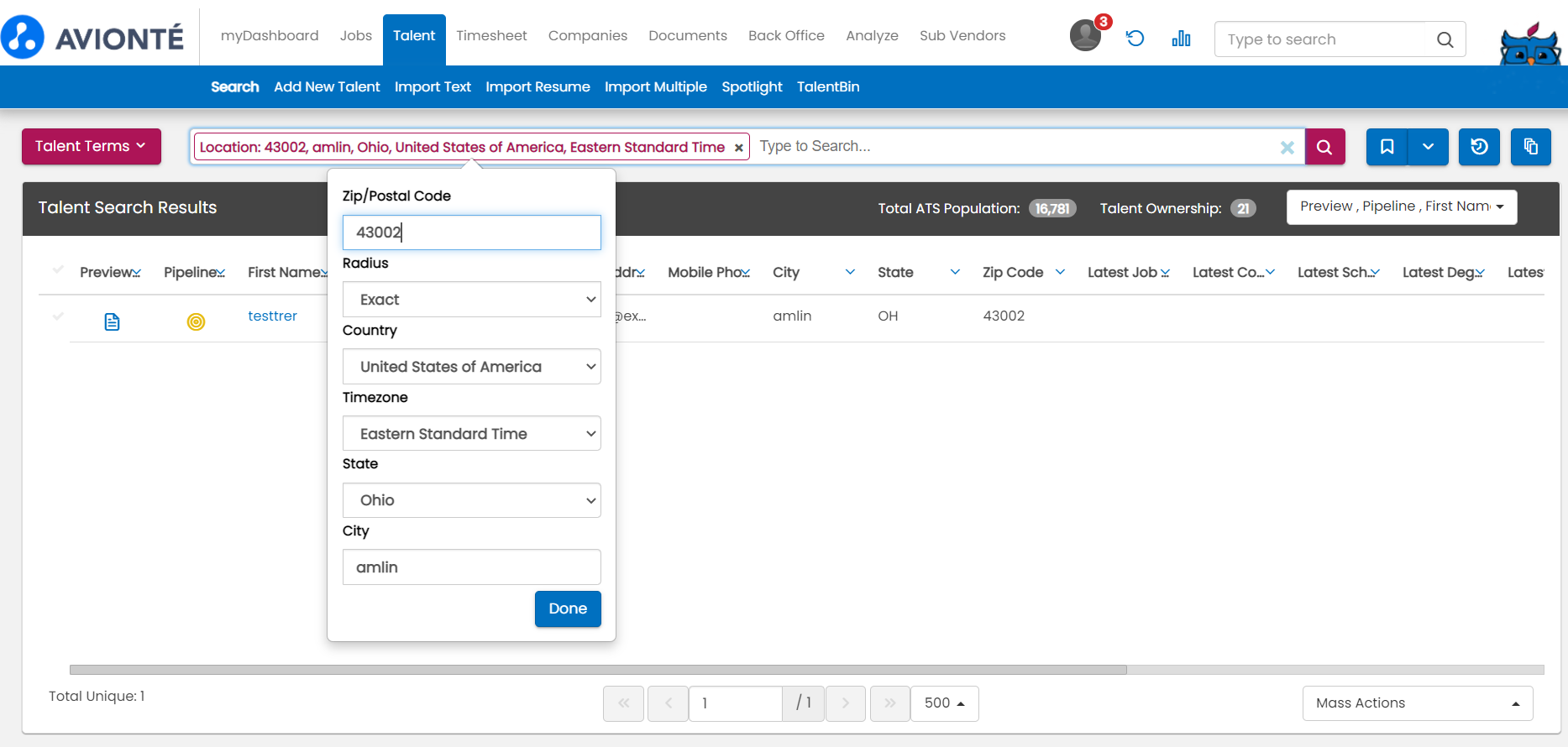Switch to the Timesheet tab

click(x=491, y=36)
